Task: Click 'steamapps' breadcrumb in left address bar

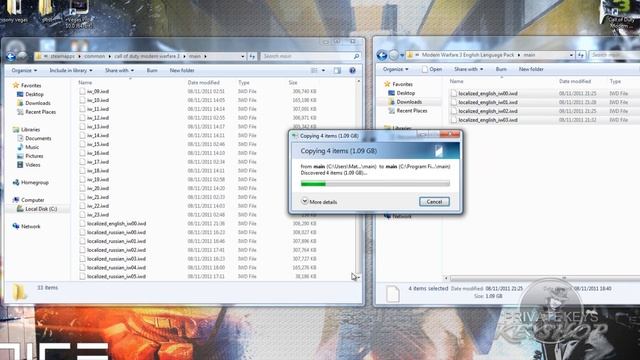Action: (62, 56)
